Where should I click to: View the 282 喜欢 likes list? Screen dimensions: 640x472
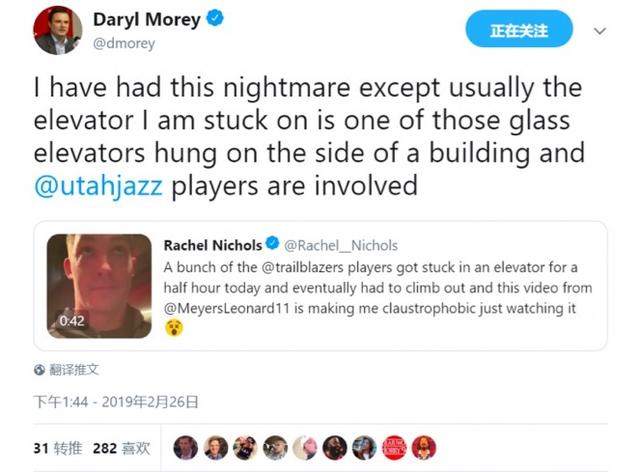coord(122,448)
